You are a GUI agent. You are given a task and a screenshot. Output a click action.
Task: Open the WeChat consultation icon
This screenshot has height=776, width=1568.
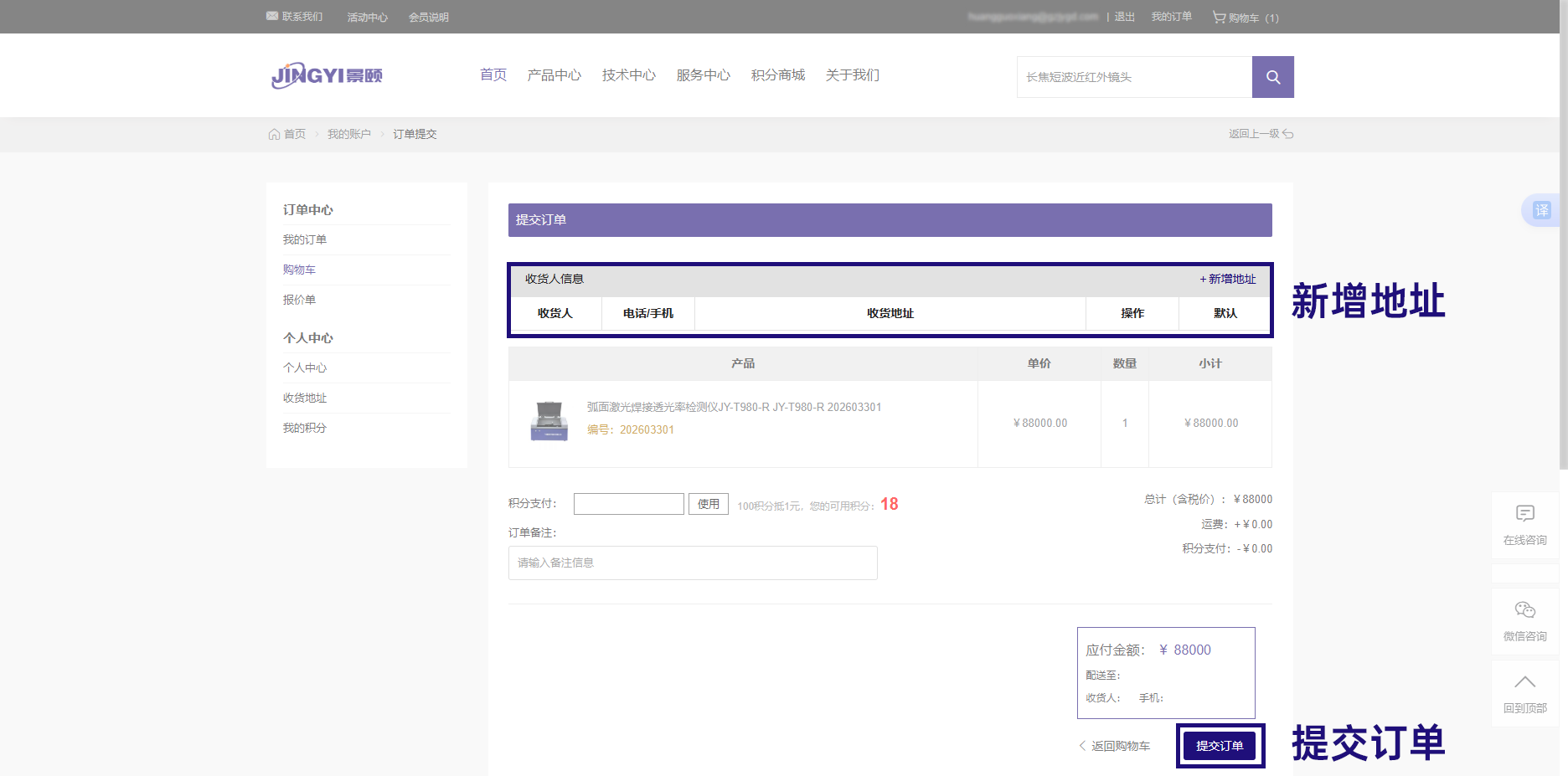coord(1524,609)
